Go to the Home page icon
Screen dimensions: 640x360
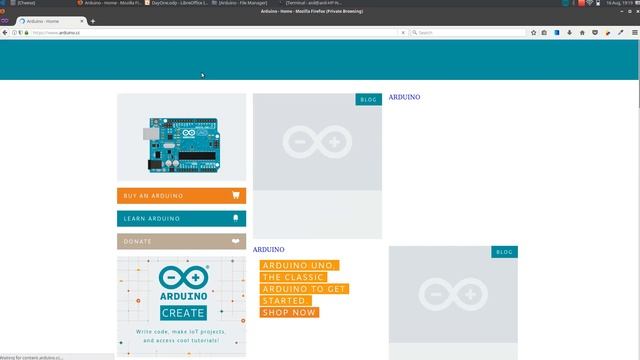click(x=582, y=33)
